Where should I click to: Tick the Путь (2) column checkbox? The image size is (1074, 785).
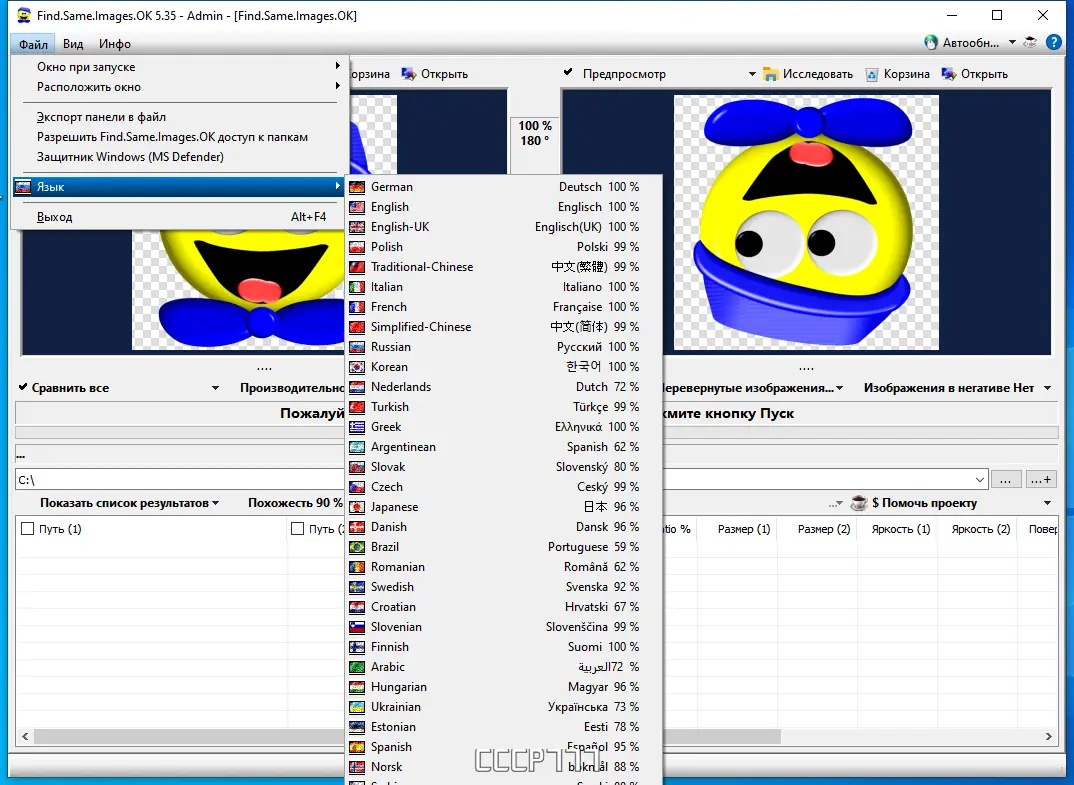pos(297,529)
